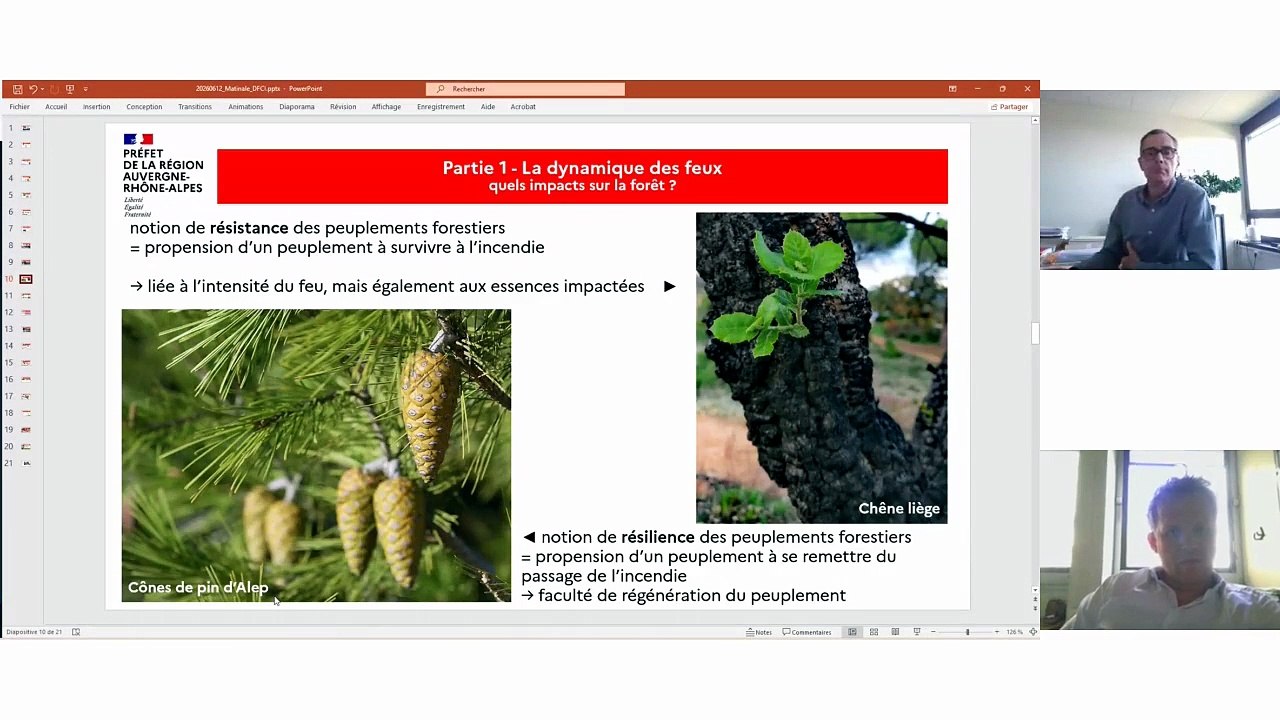Image resolution: width=1280 pixels, height=720 pixels.
Task: Open the Enregistrement tab
Action: click(x=441, y=107)
